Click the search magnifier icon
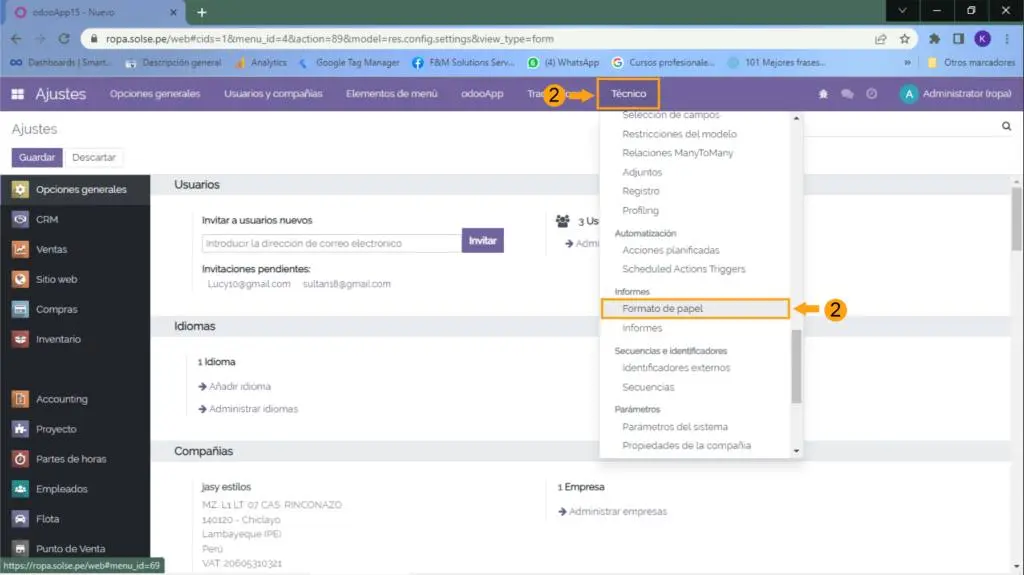The width and height of the screenshot is (1024, 575). click(x=1006, y=127)
